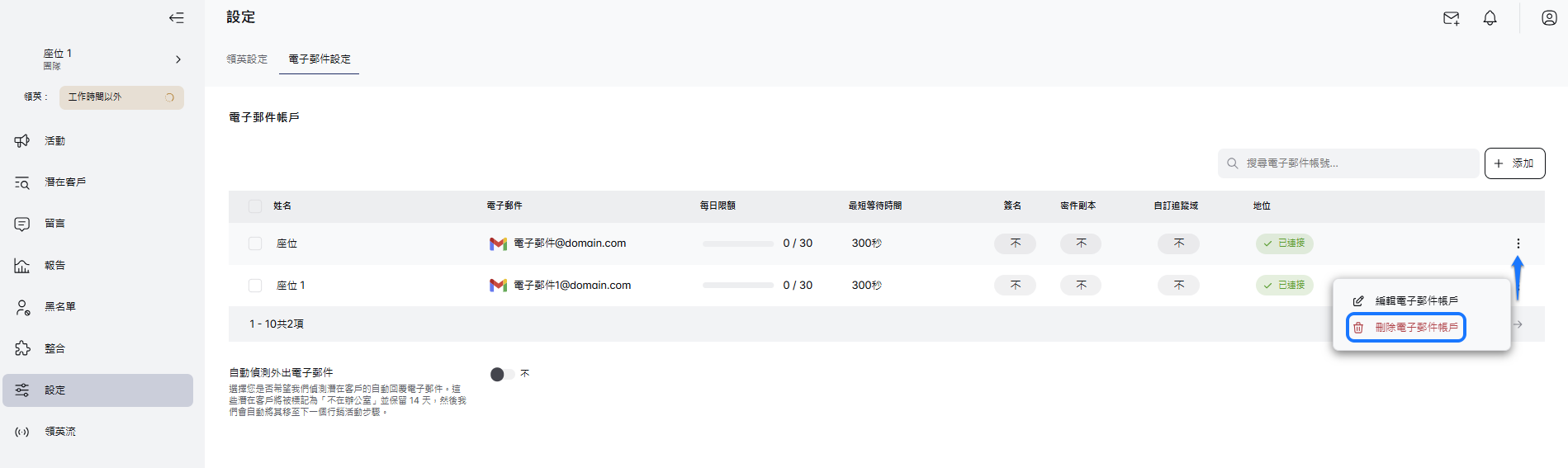
Task: Tick the select-all checkbox in table header
Action: [x=255, y=206]
